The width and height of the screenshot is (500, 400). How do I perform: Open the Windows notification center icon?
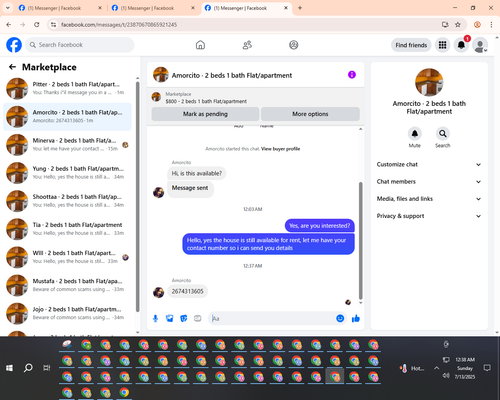(487, 368)
